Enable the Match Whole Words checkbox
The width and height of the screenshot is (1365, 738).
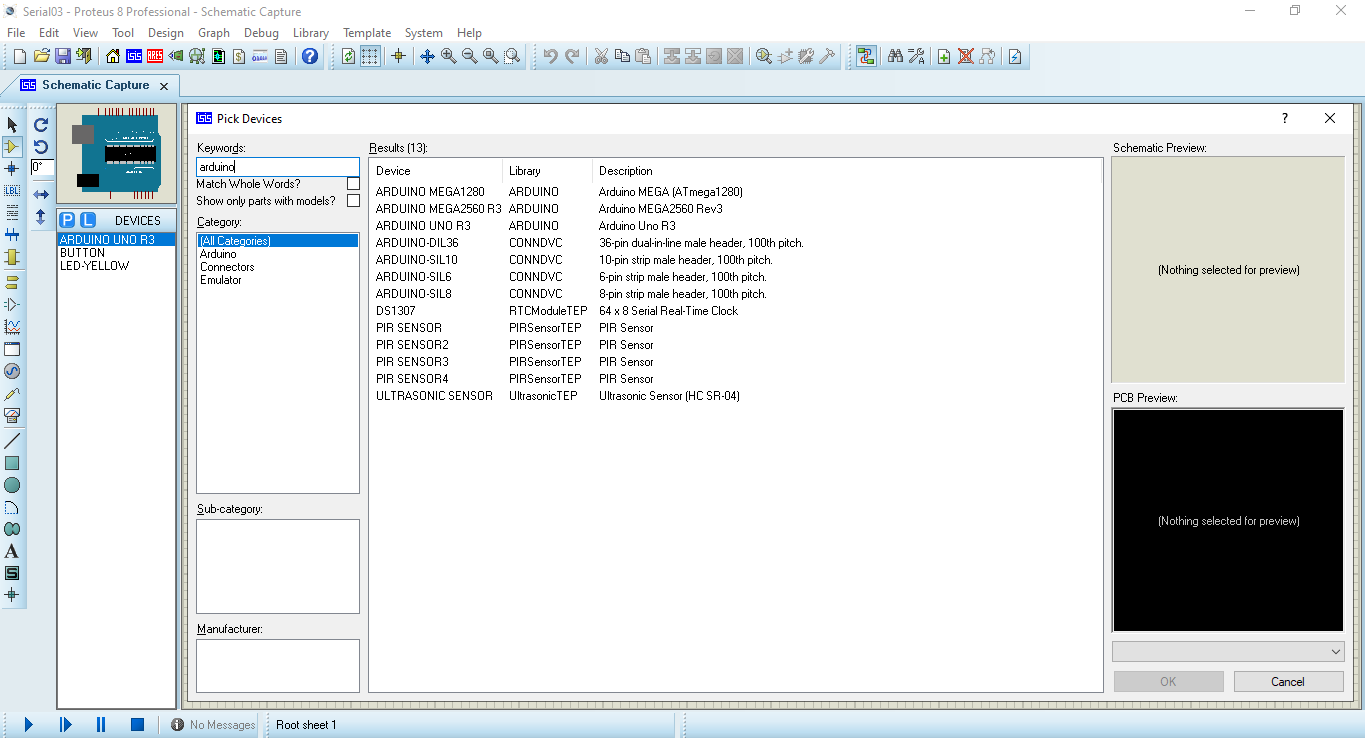pos(353,184)
